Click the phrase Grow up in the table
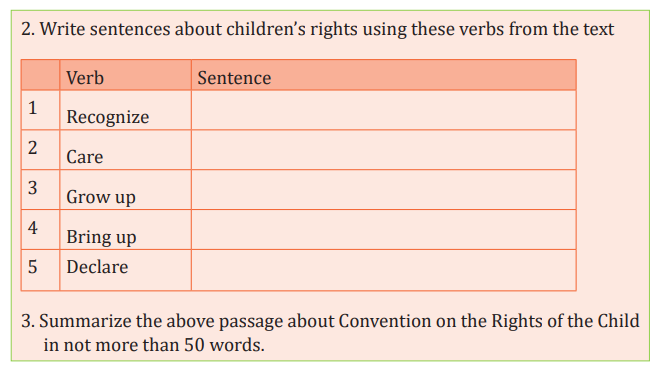 (x=101, y=197)
